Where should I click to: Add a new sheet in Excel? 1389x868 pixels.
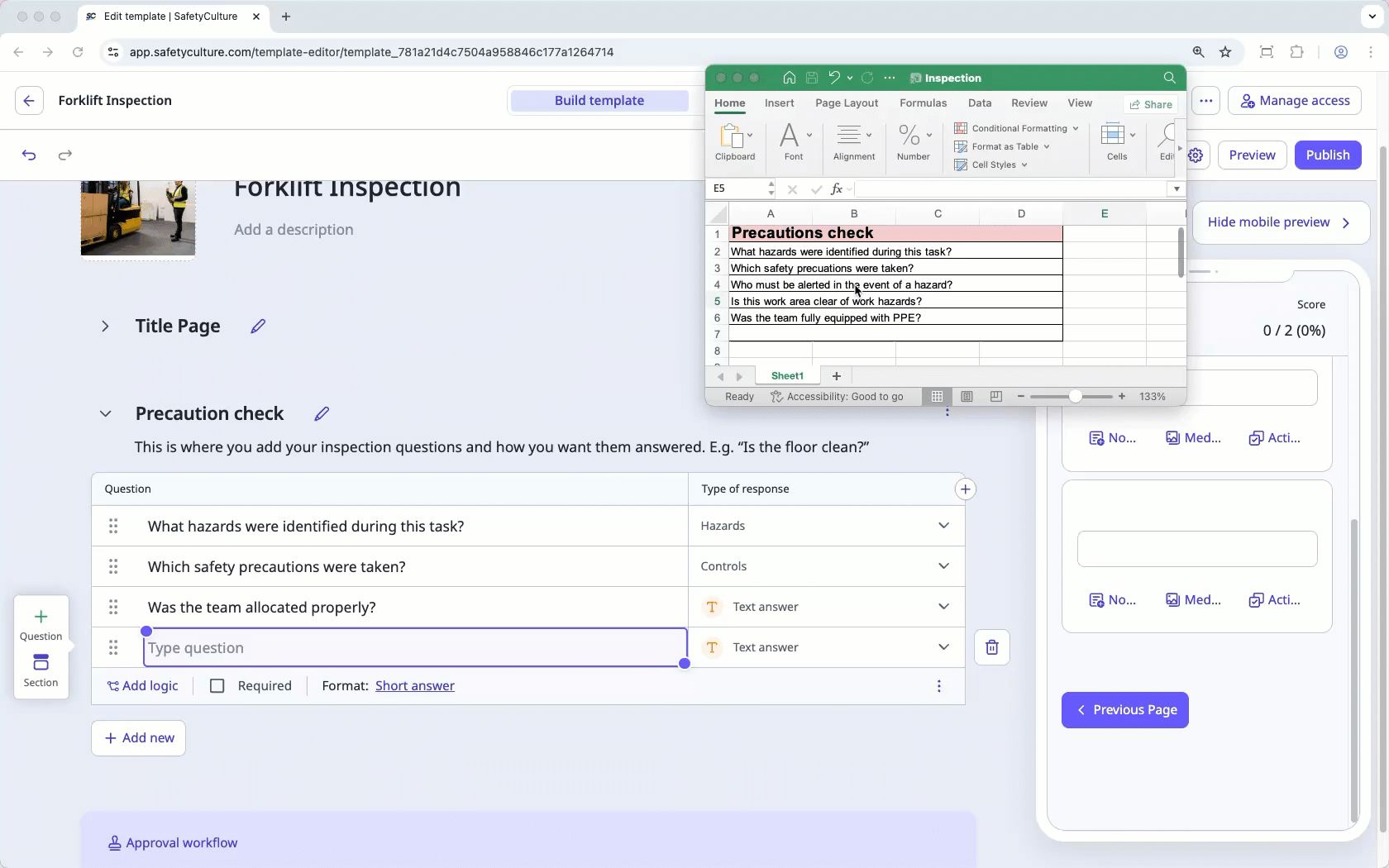pyautogui.click(x=837, y=376)
